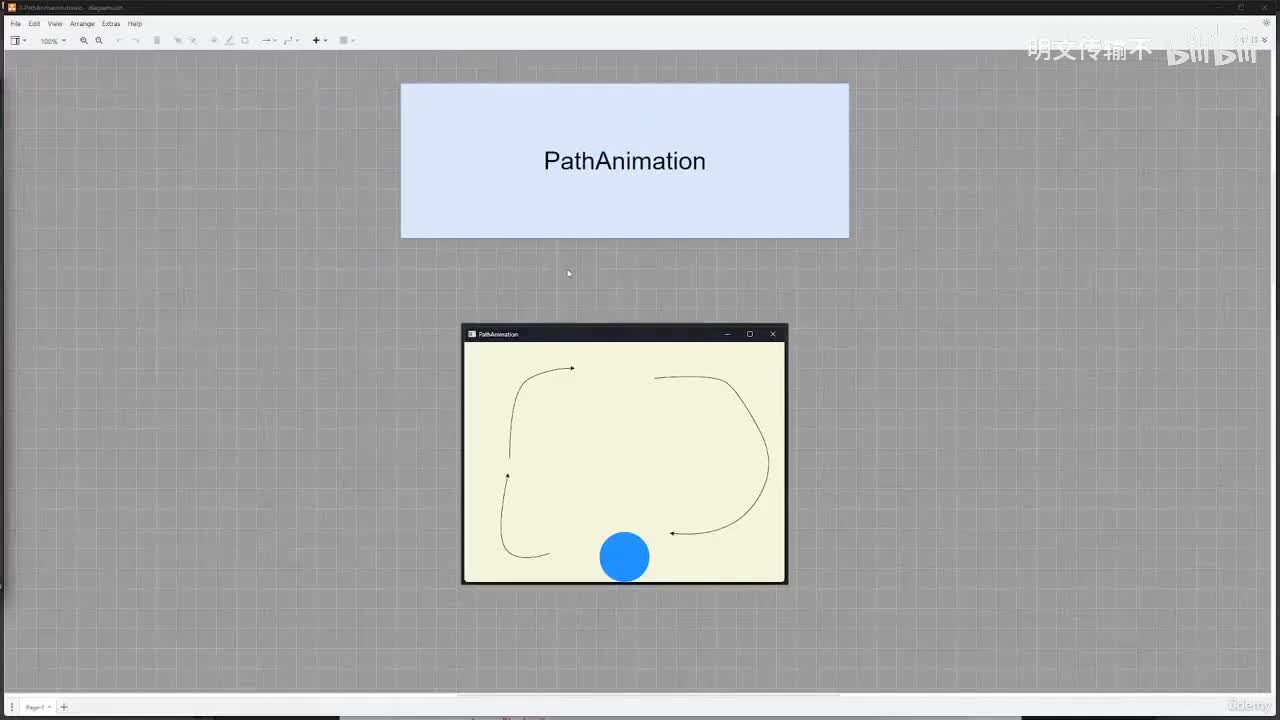The height and width of the screenshot is (720, 1280).
Task: Open the connection style dropdown
Action: [269, 41]
